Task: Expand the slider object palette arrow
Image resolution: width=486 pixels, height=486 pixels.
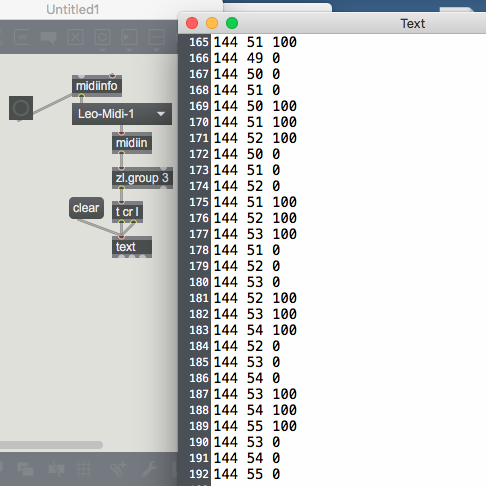Action: [156, 50]
